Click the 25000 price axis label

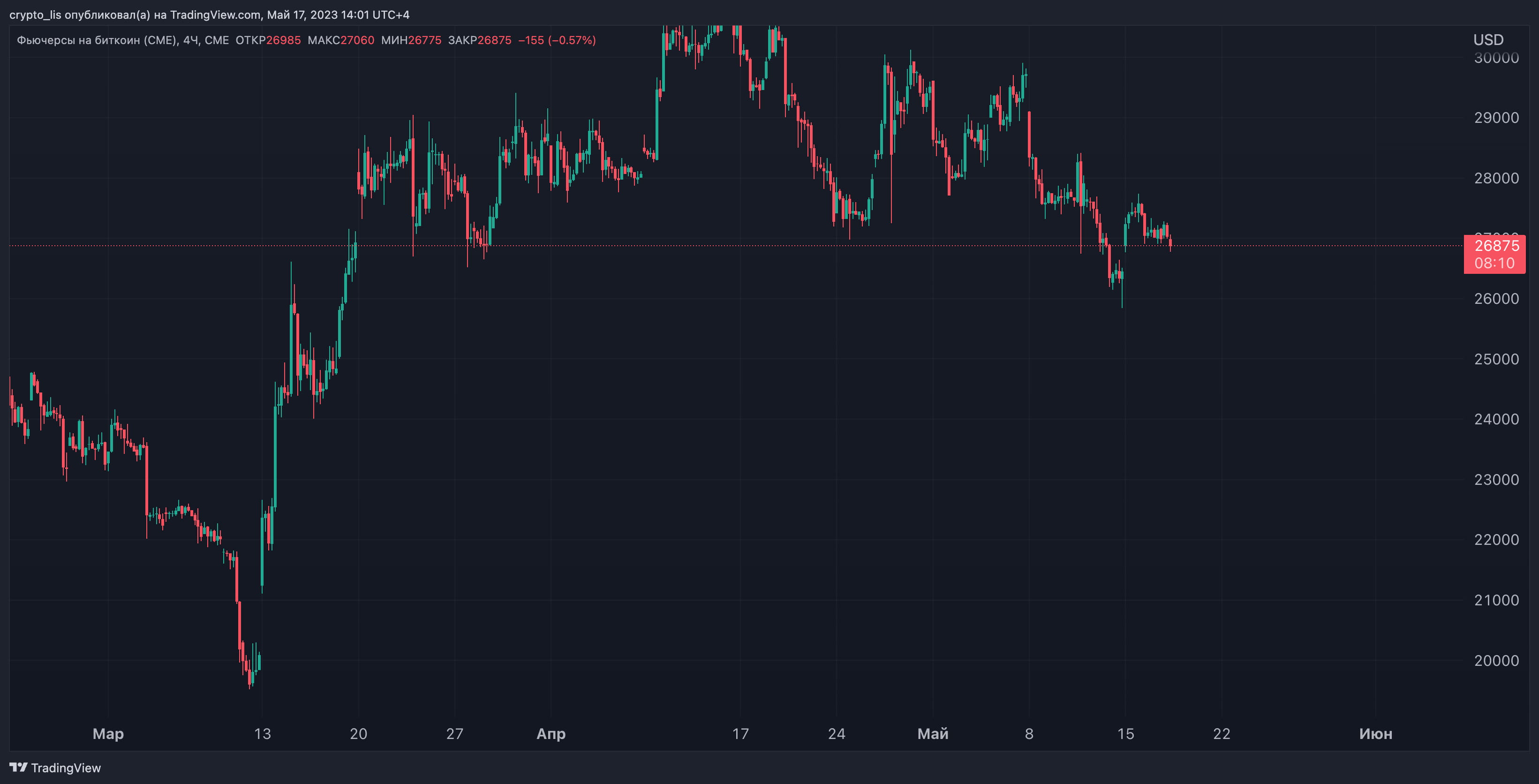pyautogui.click(x=1496, y=359)
